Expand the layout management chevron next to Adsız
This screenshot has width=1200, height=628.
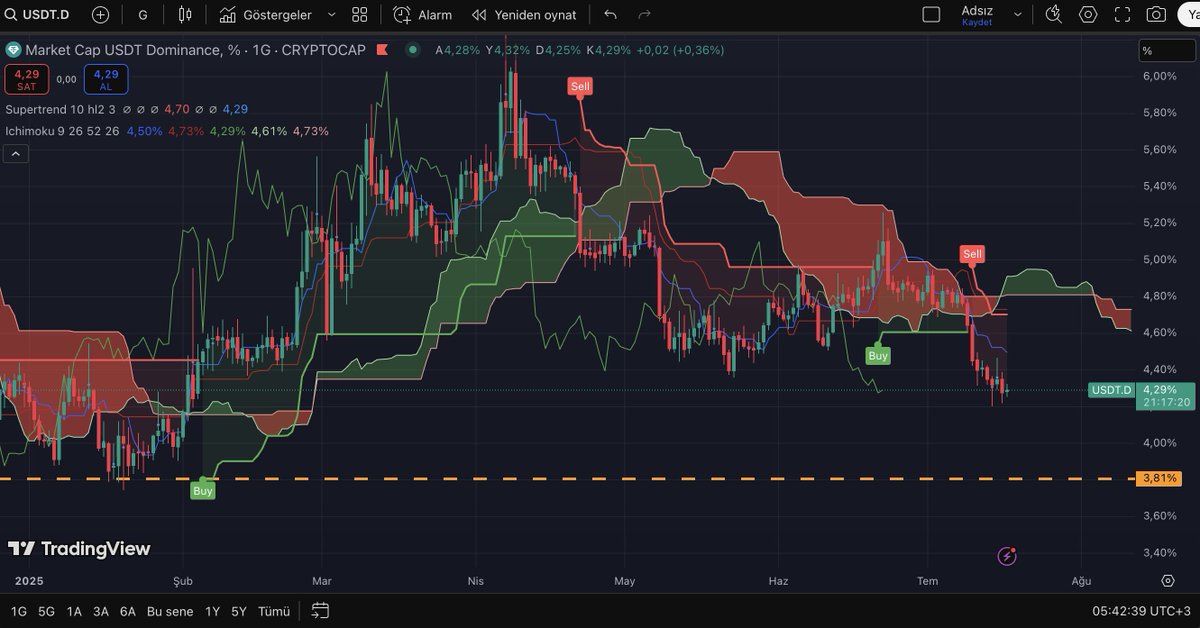click(x=1018, y=15)
